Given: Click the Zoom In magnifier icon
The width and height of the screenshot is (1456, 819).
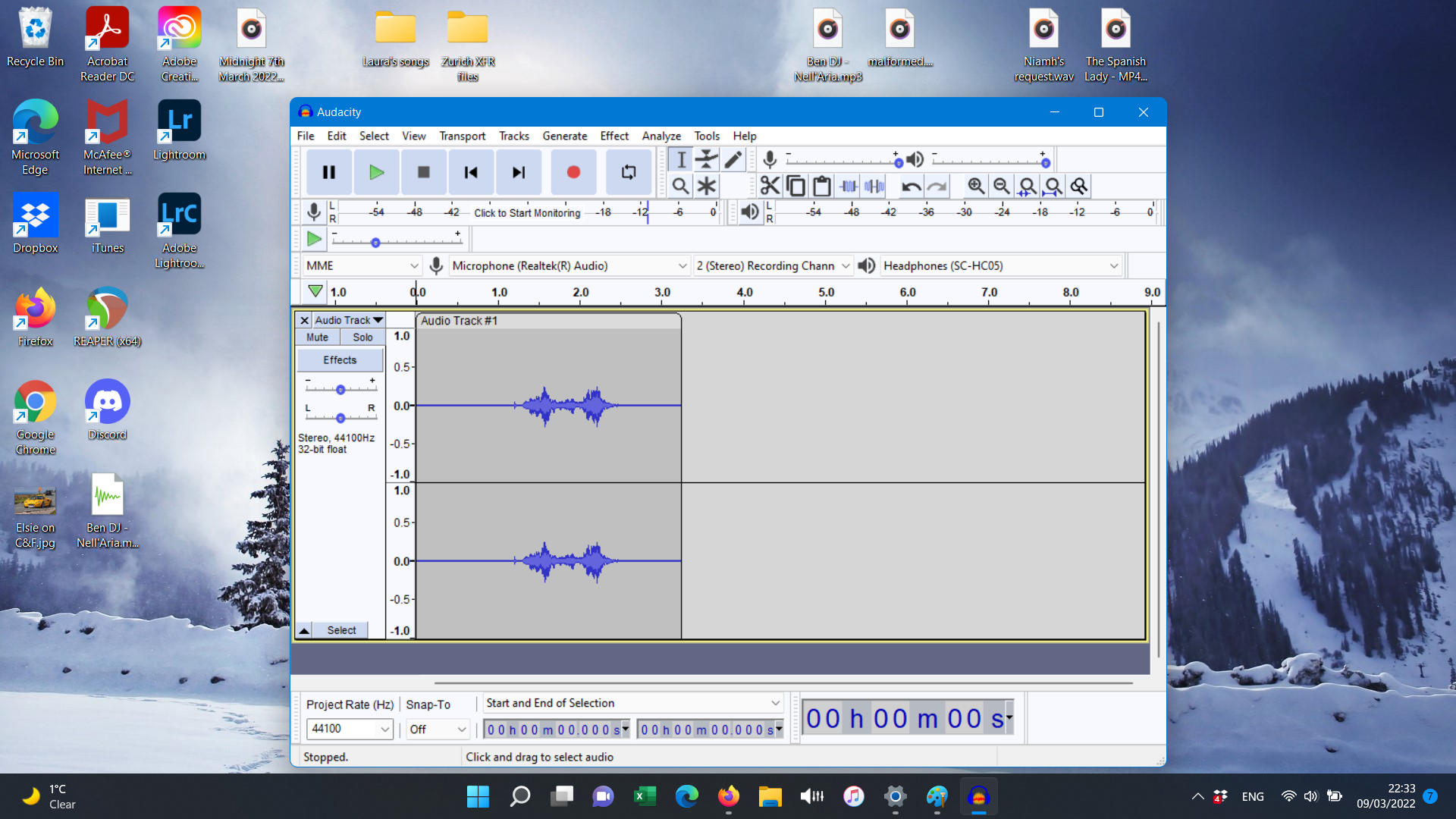Looking at the screenshot, I should pos(976,186).
